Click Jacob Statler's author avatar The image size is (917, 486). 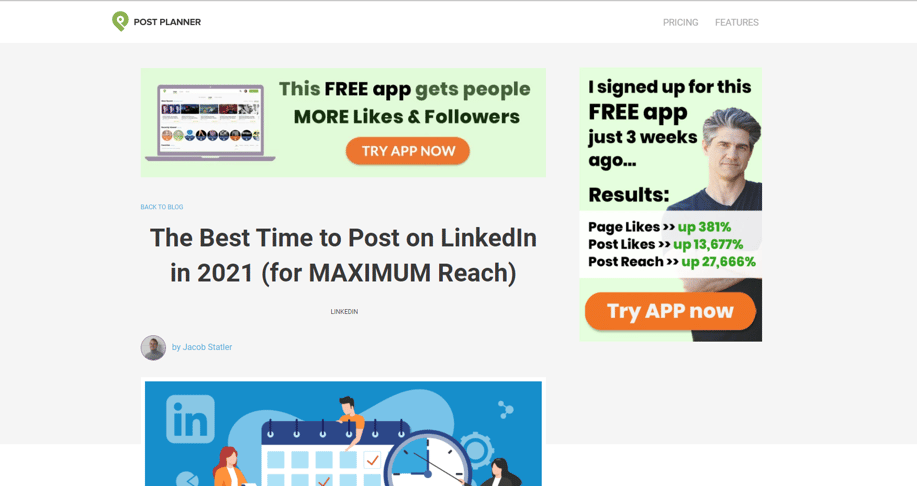(x=153, y=347)
